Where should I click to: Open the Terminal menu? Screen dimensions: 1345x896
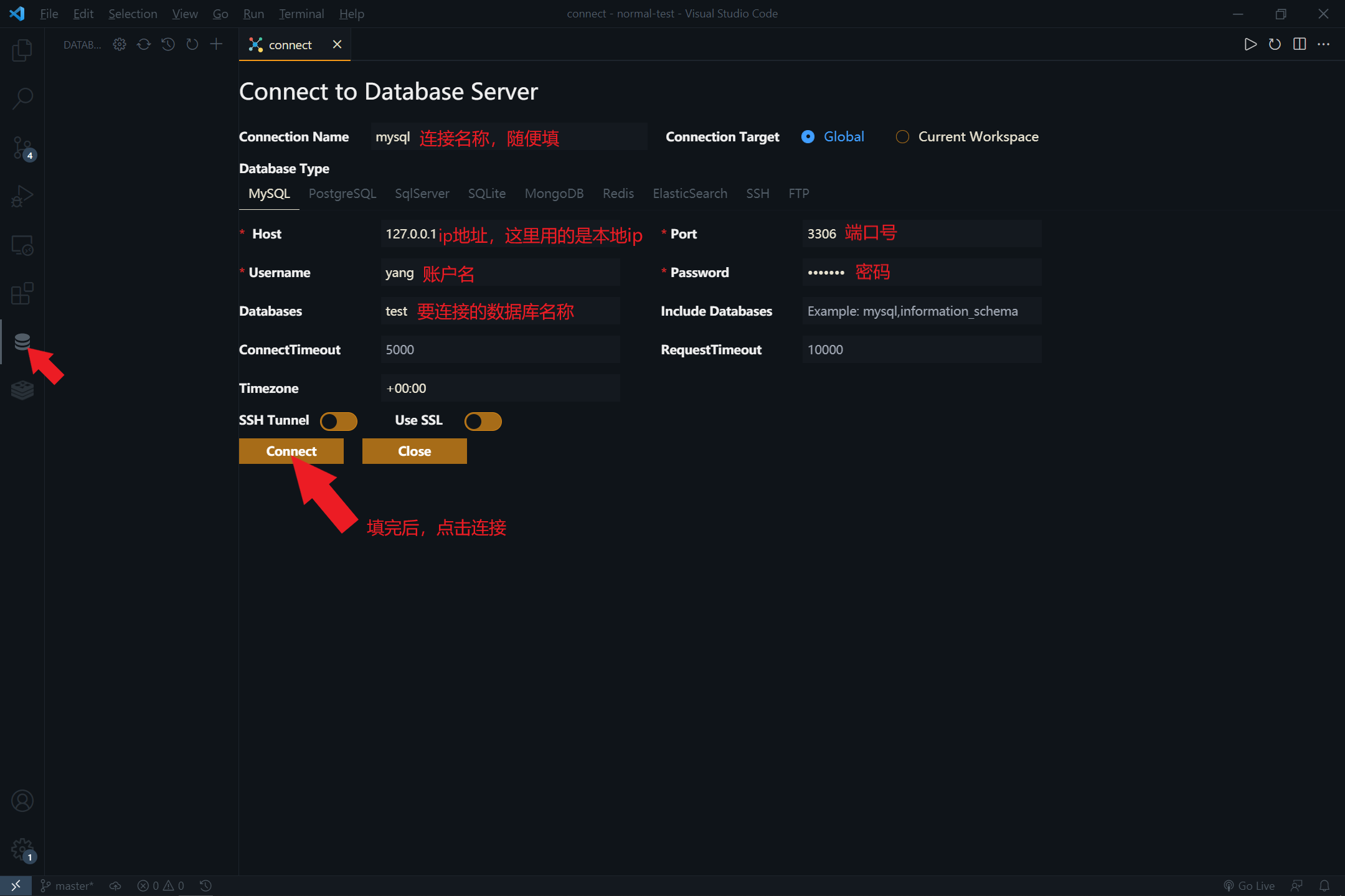(301, 13)
